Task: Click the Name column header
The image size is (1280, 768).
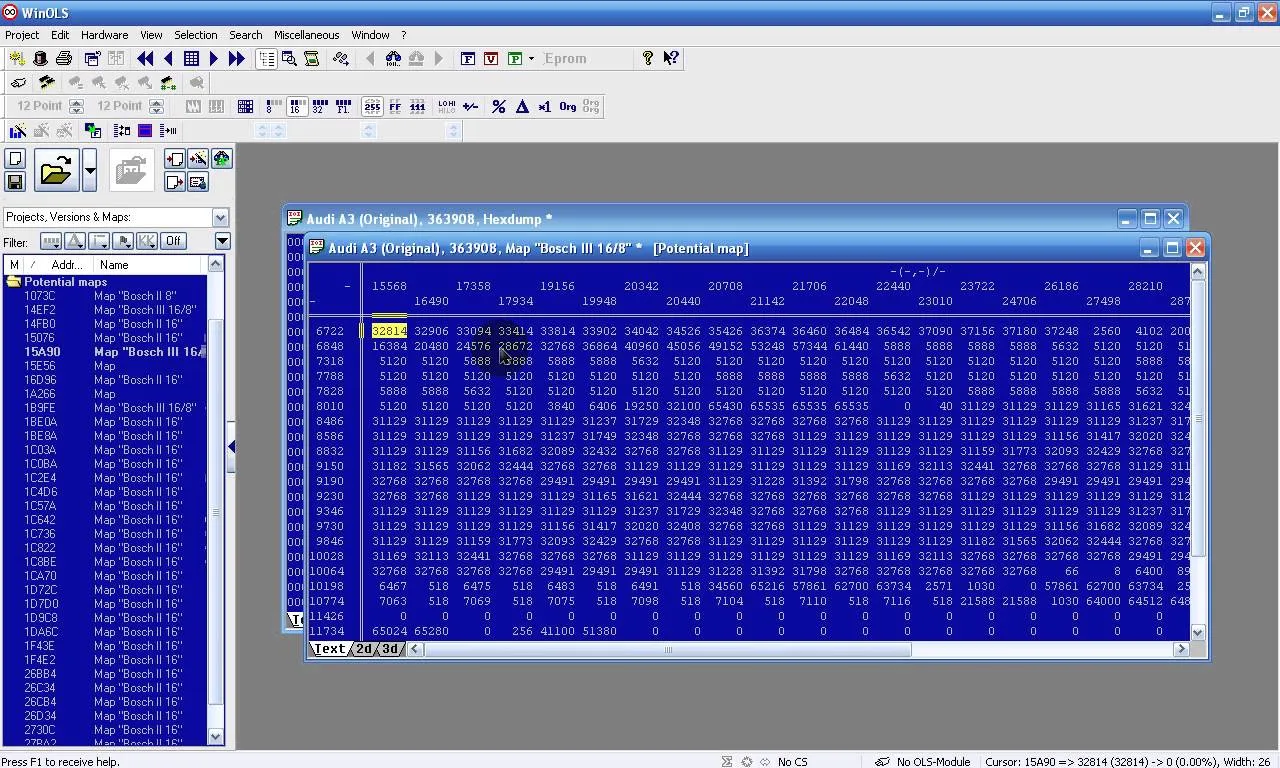Action: tap(114, 265)
